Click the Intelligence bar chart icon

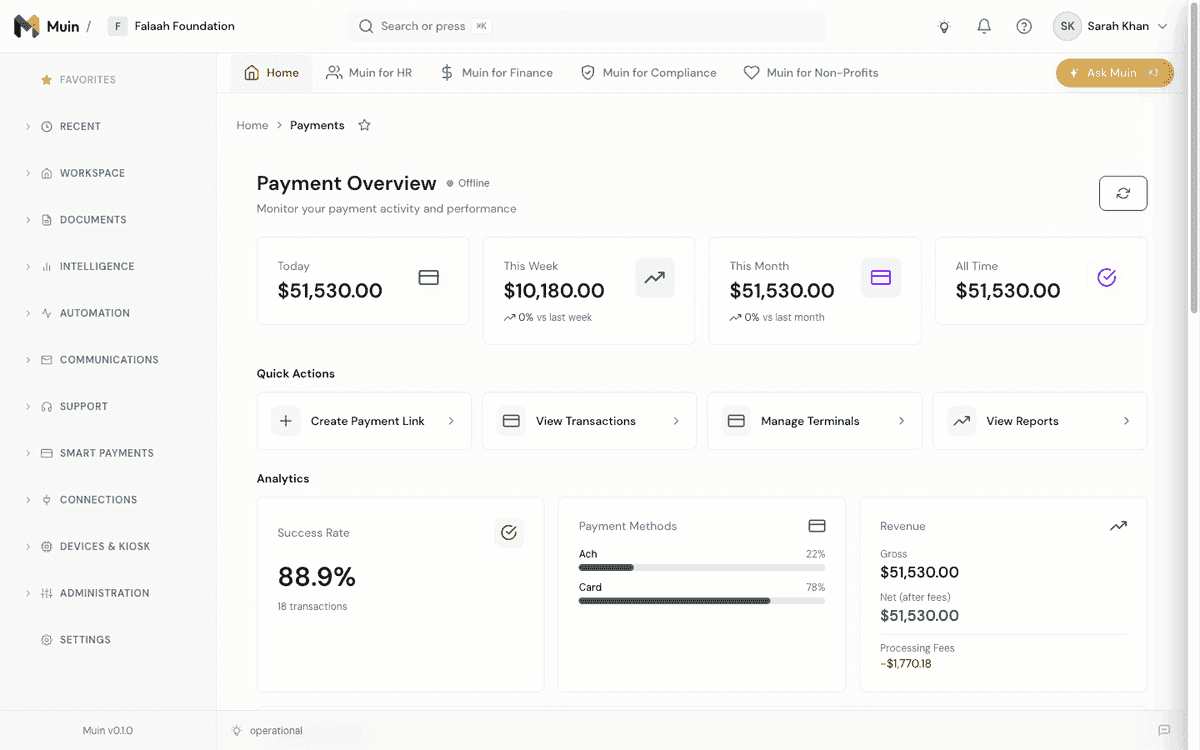pos(46,267)
